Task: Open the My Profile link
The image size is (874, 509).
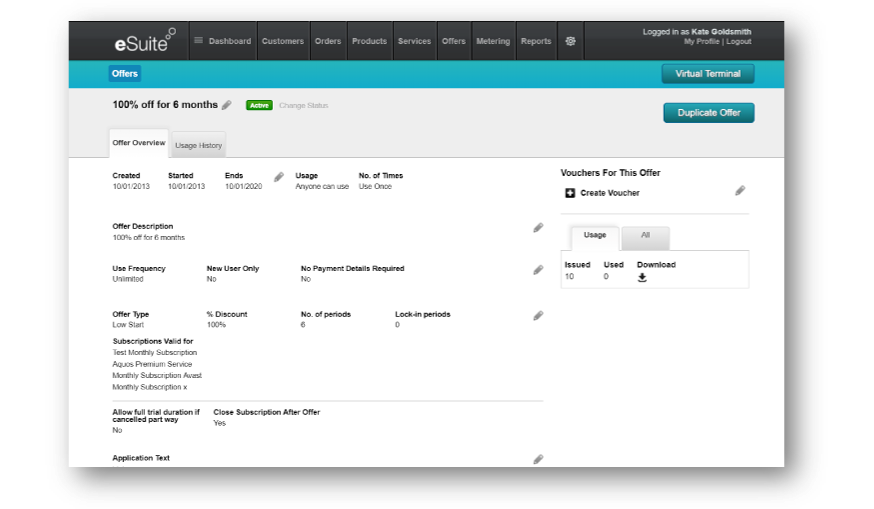Action: click(701, 42)
